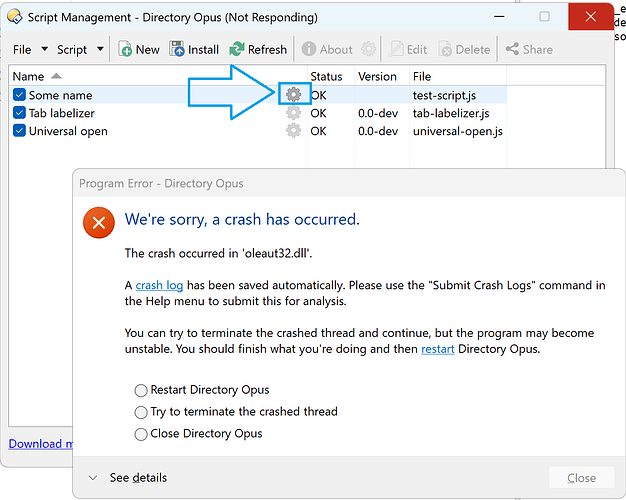Click the Directory Opus title bar icon
Image resolution: width=626 pixels, height=500 pixels.
(15, 17)
